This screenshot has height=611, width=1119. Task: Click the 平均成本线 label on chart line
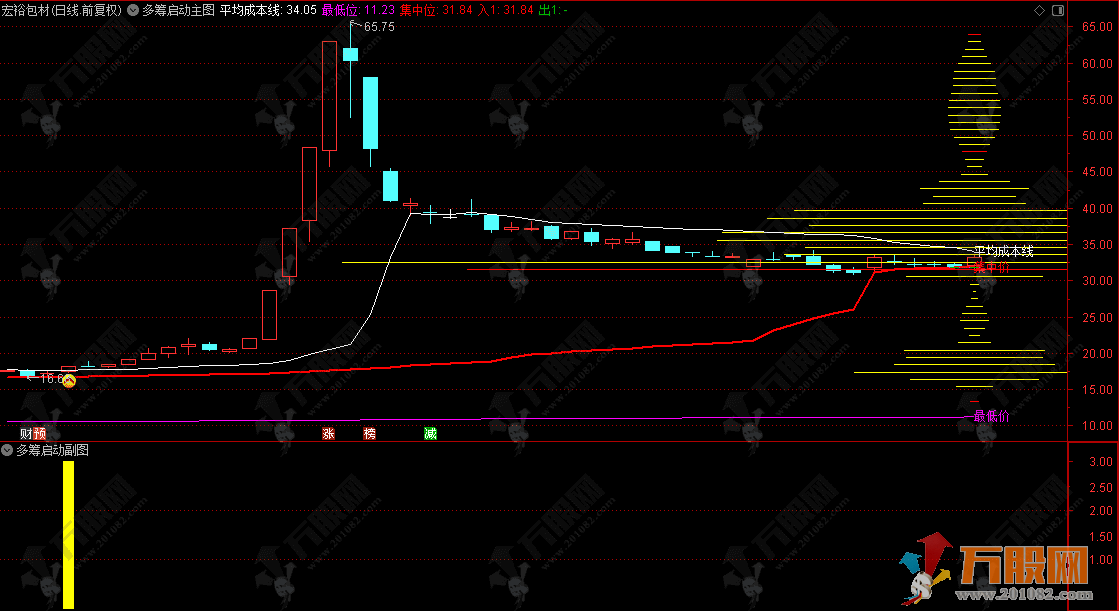click(1003, 251)
